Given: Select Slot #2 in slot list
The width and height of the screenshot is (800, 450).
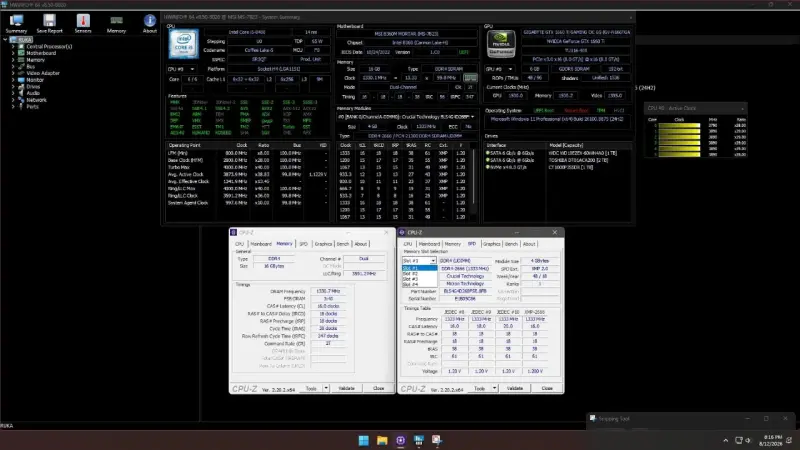Looking at the screenshot, I should pyautogui.click(x=419, y=273).
